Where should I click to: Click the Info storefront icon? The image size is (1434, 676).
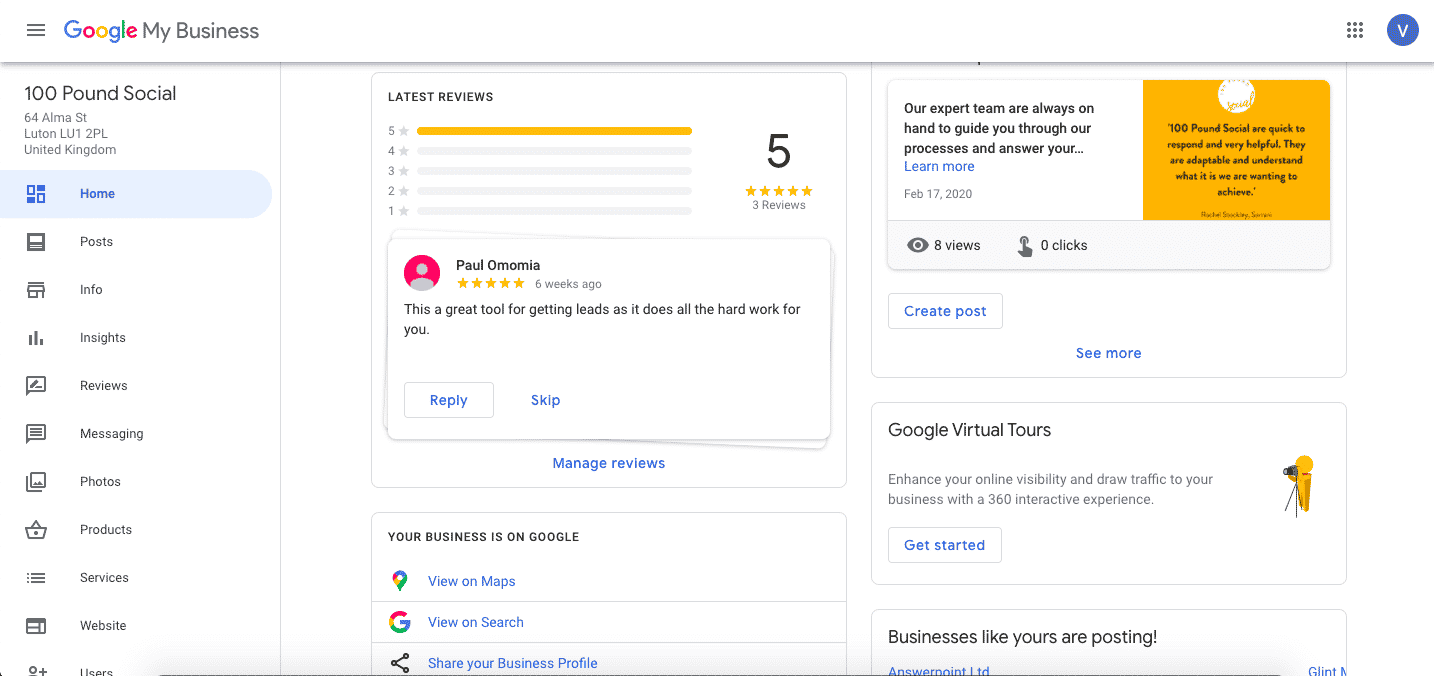point(36,290)
